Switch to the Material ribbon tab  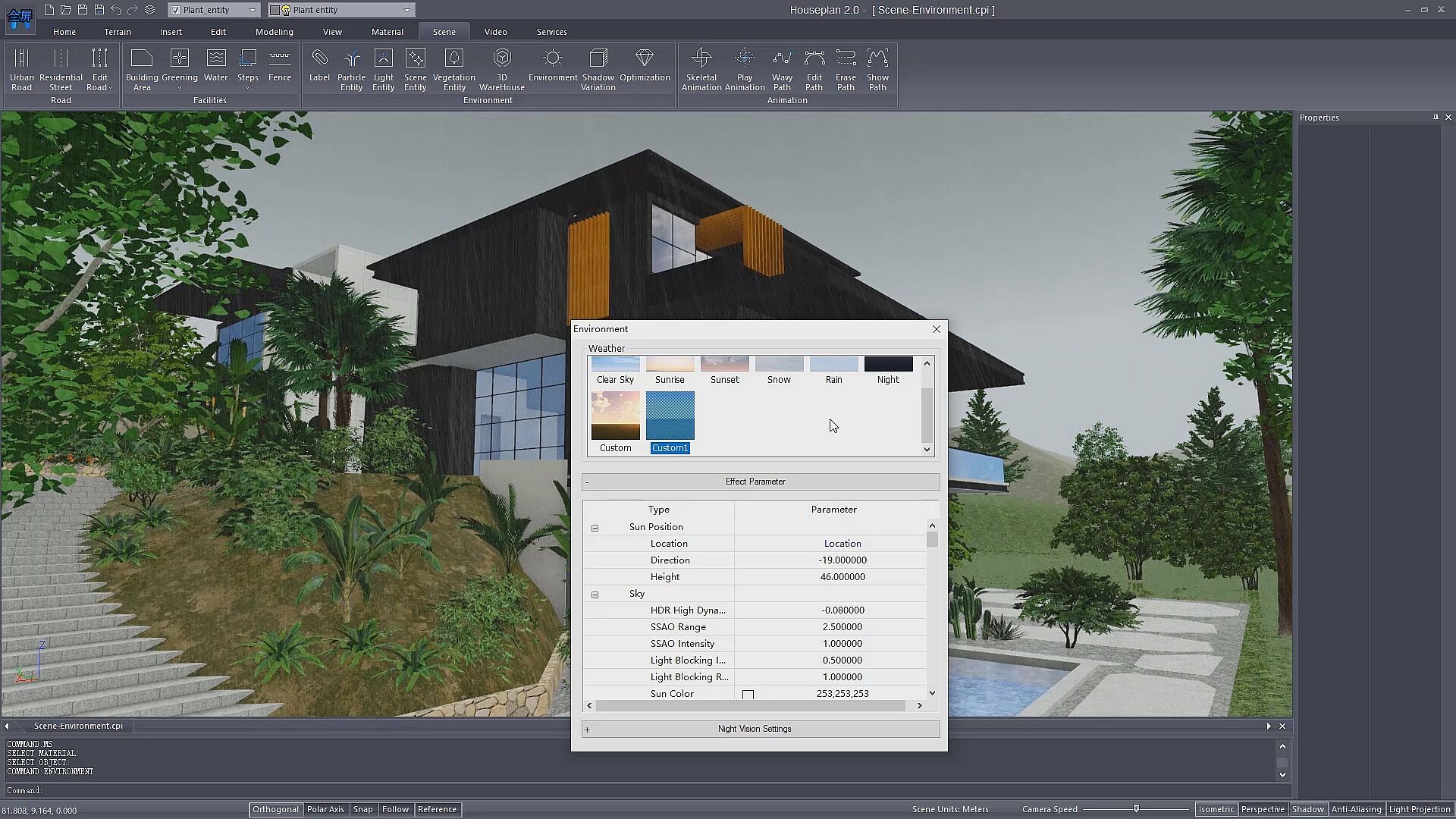pos(387,32)
